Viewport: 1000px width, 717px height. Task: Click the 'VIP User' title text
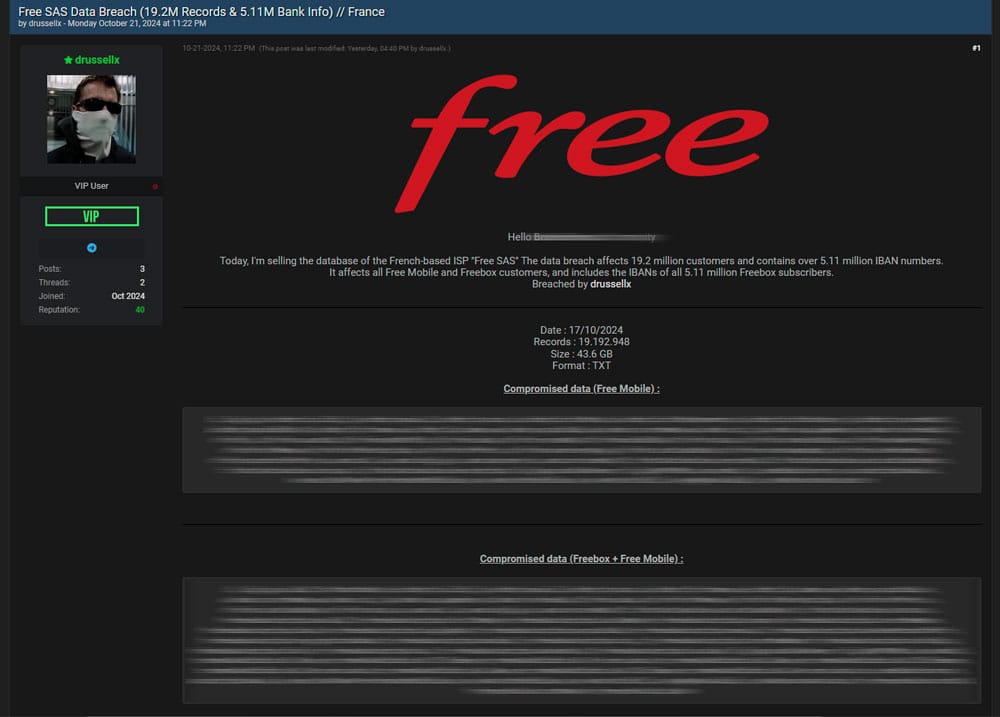(91, 186)
